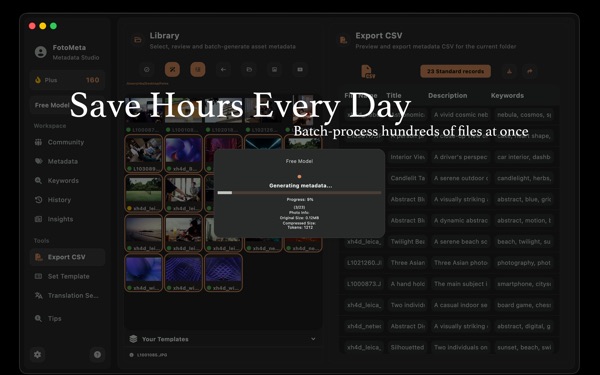Click the circular check icon in Library toolbar
Viewport: 600px width, 375px height.
[147, 70]
